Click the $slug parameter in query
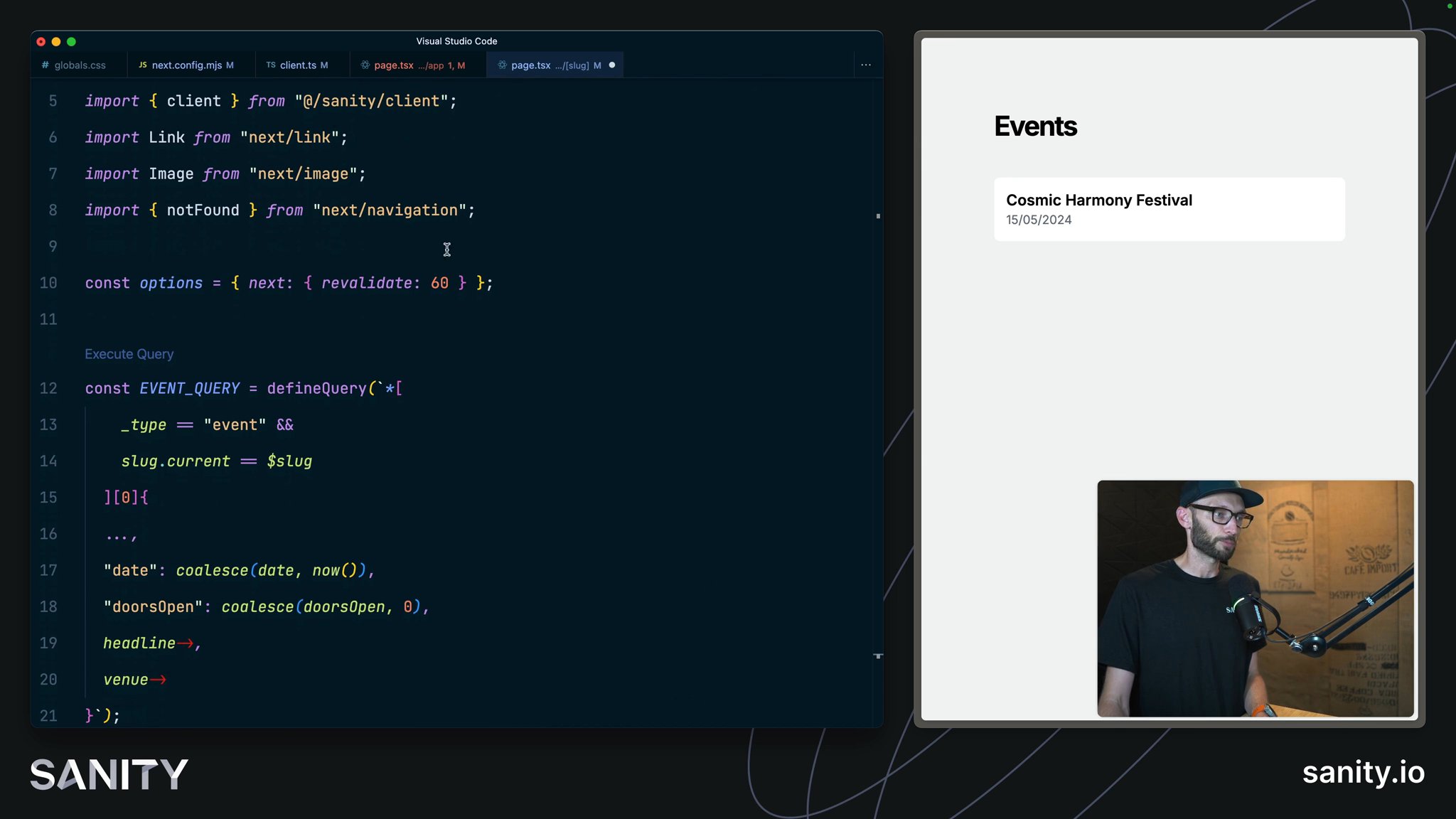This screenshot has width=1456, height=819. click(x=289, y=461)
